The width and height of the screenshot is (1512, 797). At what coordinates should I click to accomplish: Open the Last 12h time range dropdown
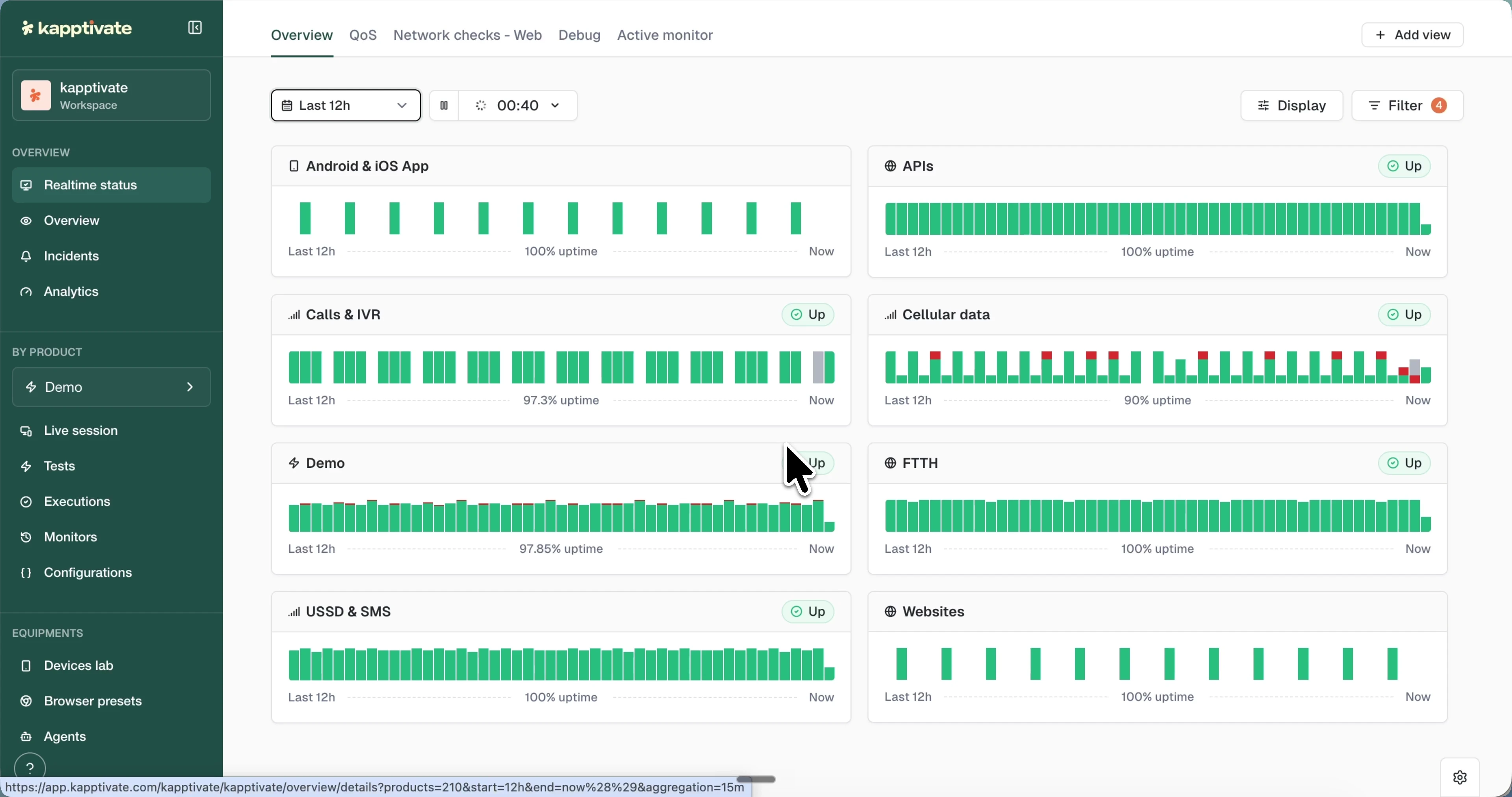point(346,106)
